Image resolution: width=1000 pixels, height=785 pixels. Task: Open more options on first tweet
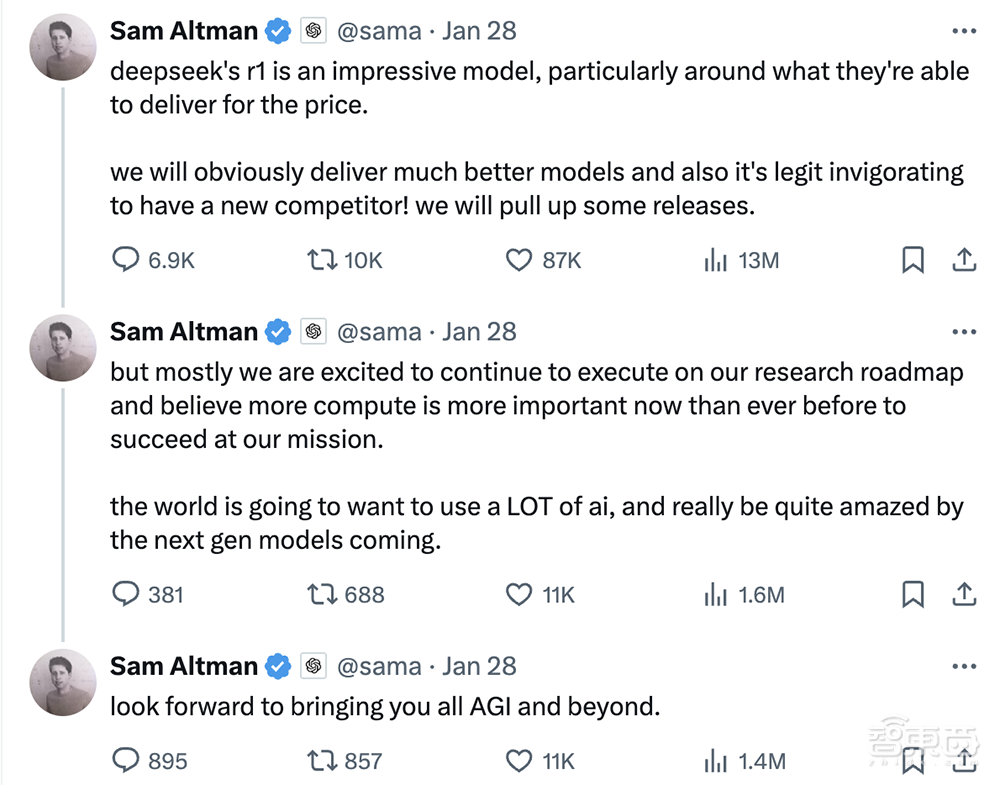coord(963,31)
